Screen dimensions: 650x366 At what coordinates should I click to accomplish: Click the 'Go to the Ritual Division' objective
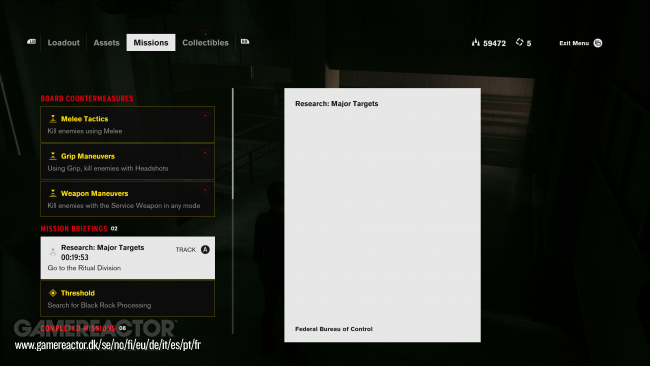coord(84,268)
